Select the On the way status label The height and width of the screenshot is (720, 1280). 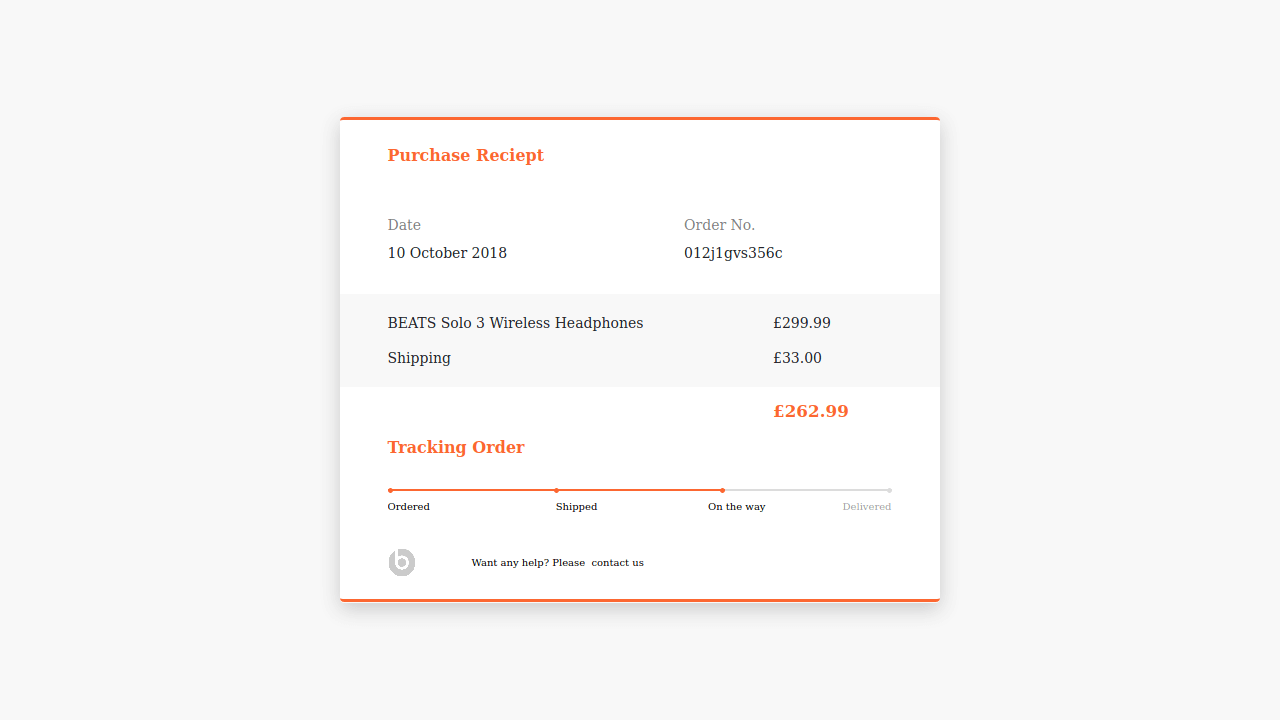point(736,506)
